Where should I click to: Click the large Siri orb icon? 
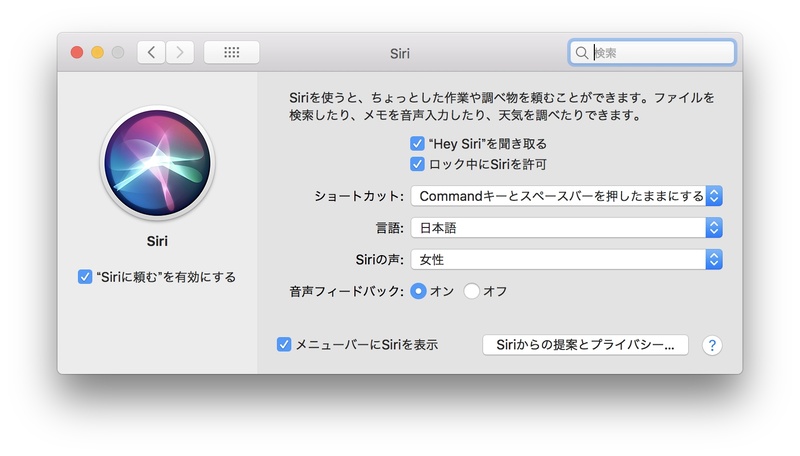click(x=157, y=163)
